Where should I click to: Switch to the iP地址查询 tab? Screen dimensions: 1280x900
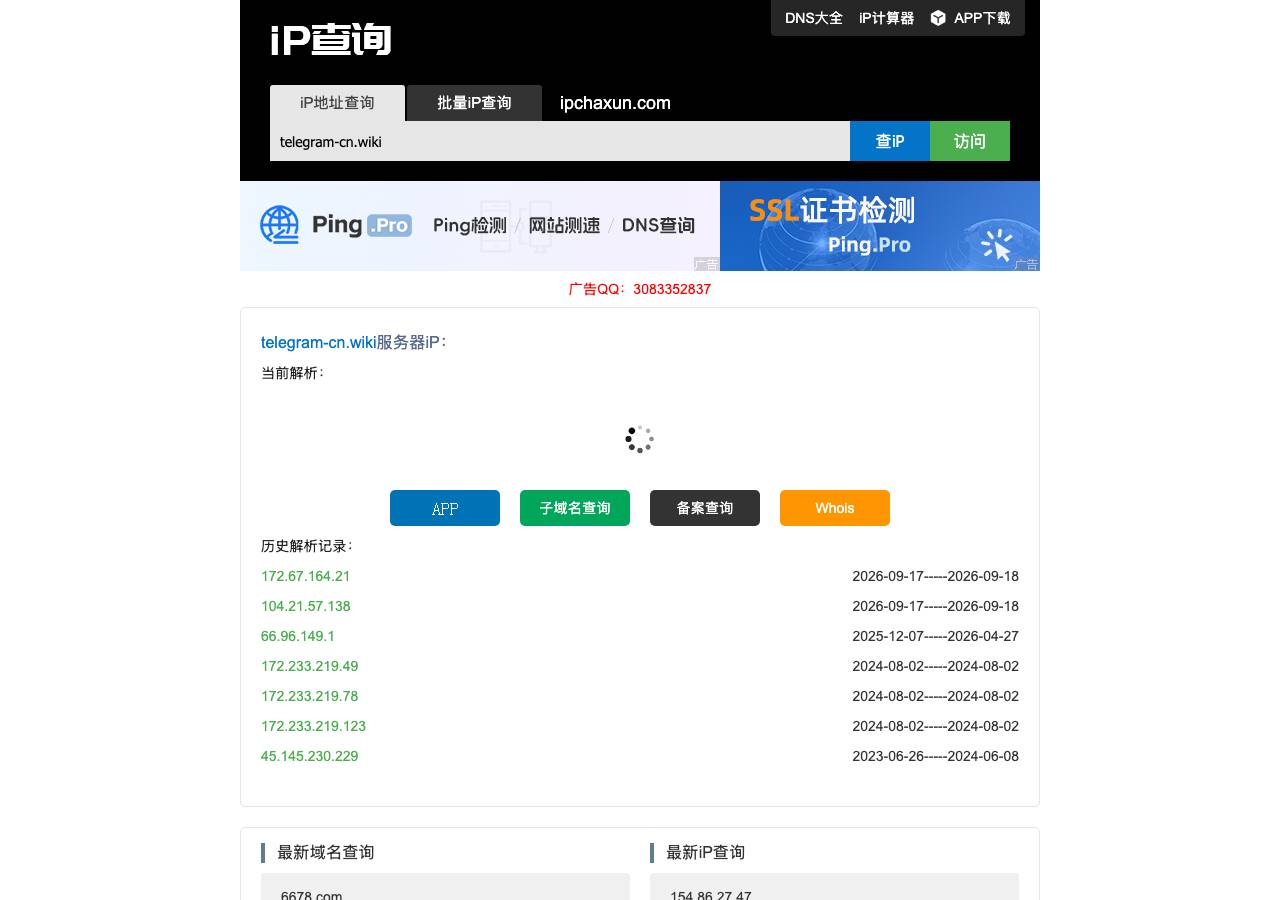point(337,103)
